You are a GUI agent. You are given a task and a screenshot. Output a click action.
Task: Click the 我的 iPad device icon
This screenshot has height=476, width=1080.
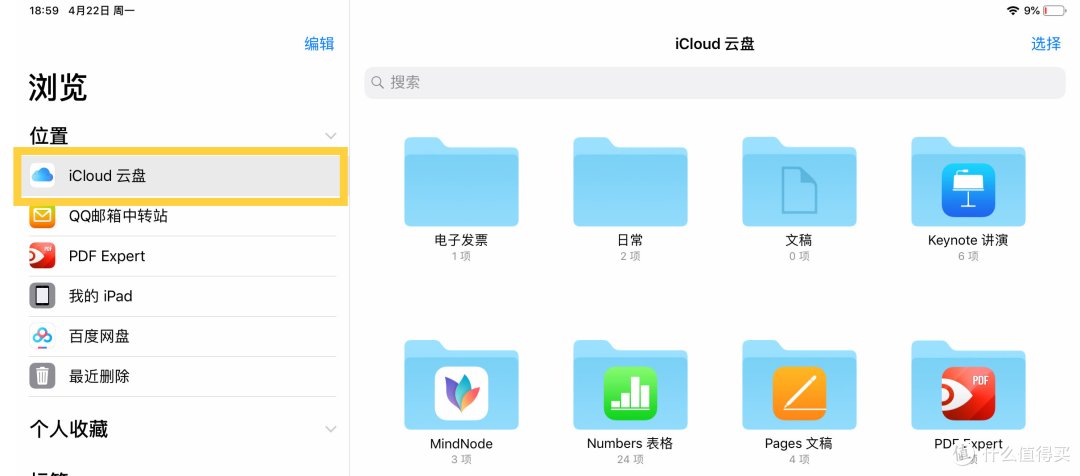(x=42, y=296)
